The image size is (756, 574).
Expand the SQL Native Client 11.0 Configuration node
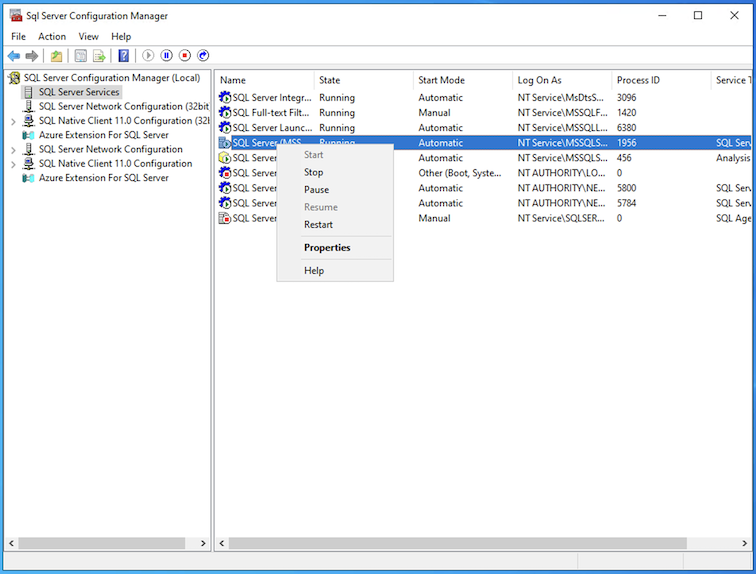(x=13, y=164)
